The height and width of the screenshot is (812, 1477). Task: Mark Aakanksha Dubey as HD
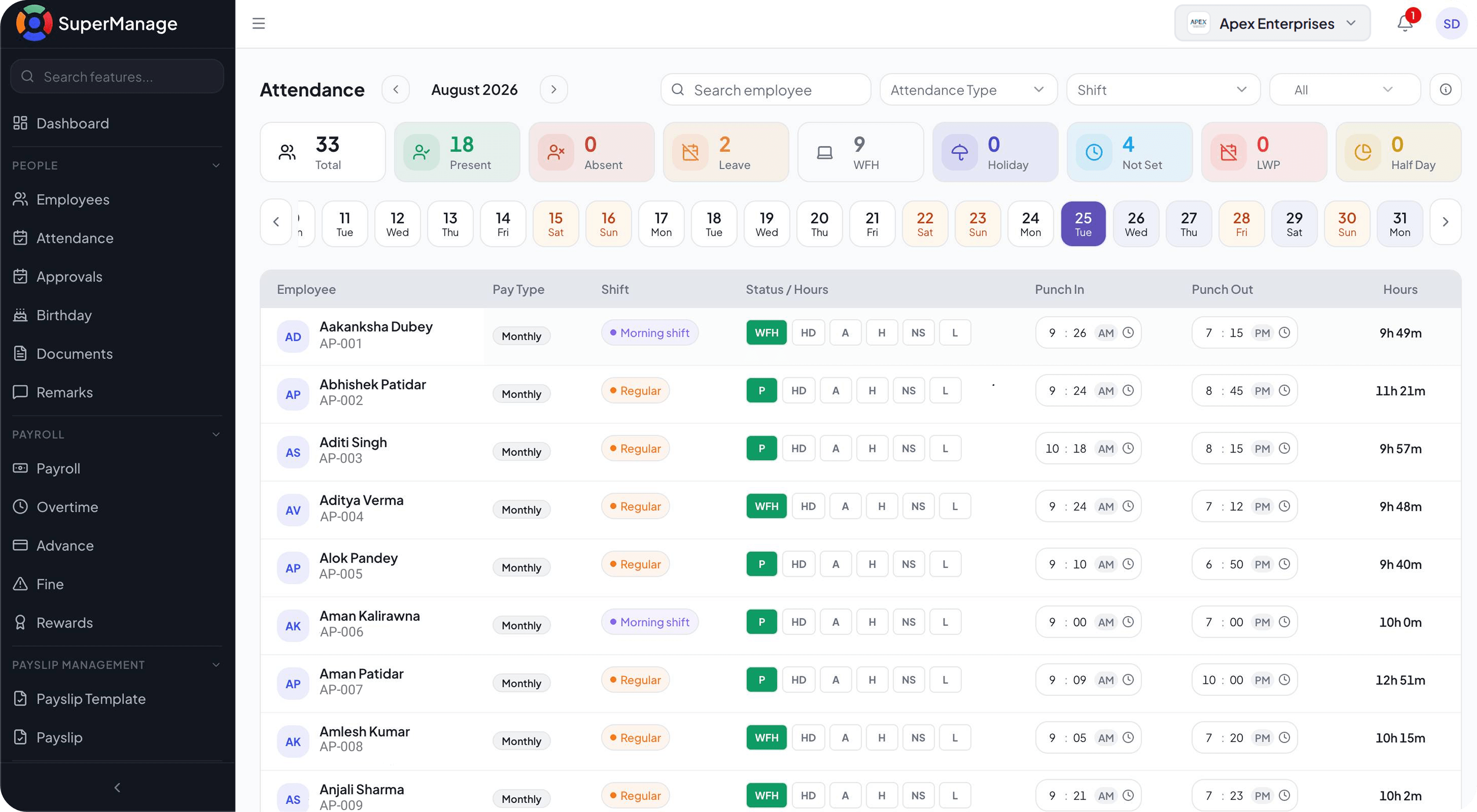point(808,332)
